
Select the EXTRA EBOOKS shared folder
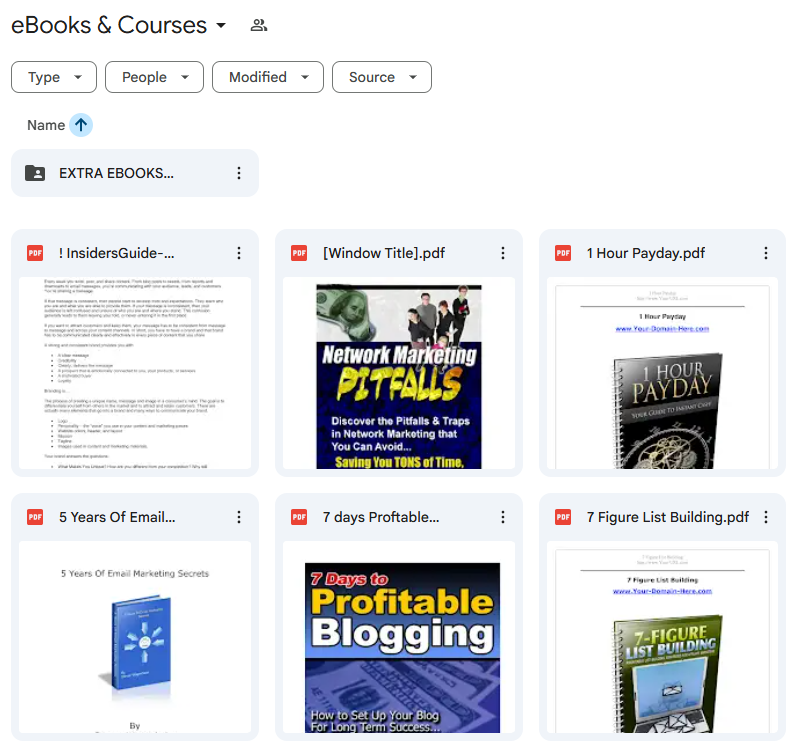pos(135,173)
